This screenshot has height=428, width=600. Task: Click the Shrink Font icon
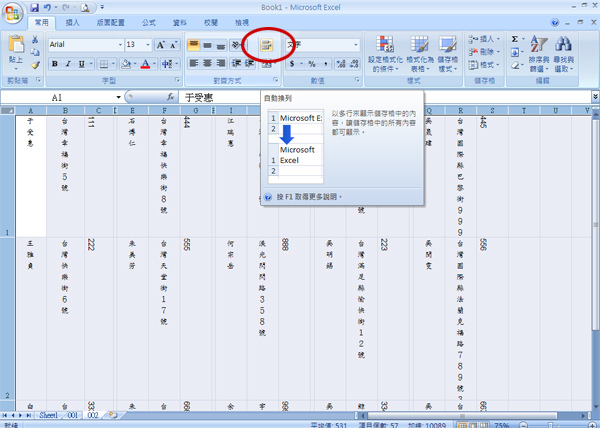tap(173, 45)
